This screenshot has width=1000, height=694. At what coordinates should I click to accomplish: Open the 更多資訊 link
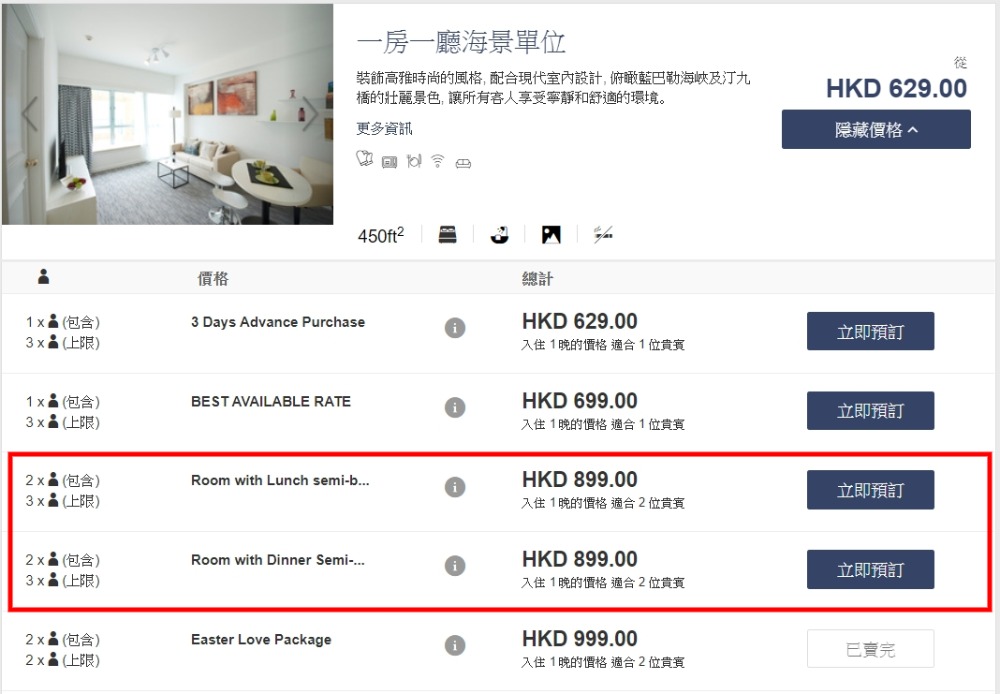[384, 129]
